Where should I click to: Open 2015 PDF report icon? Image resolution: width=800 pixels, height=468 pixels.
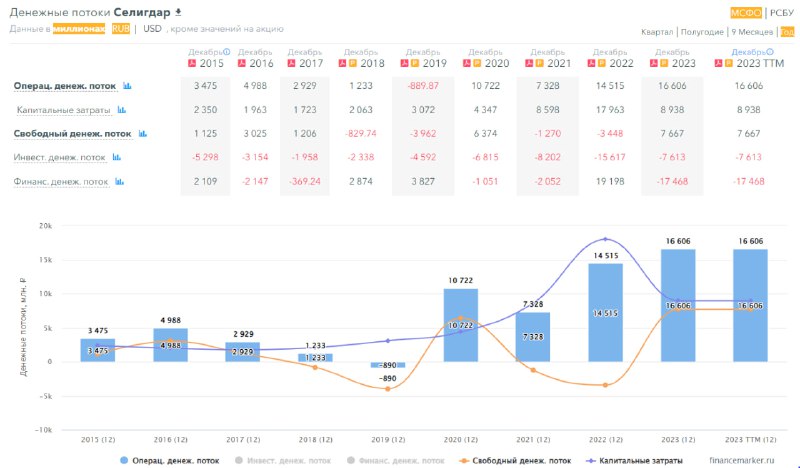click(x=192, y=63)
